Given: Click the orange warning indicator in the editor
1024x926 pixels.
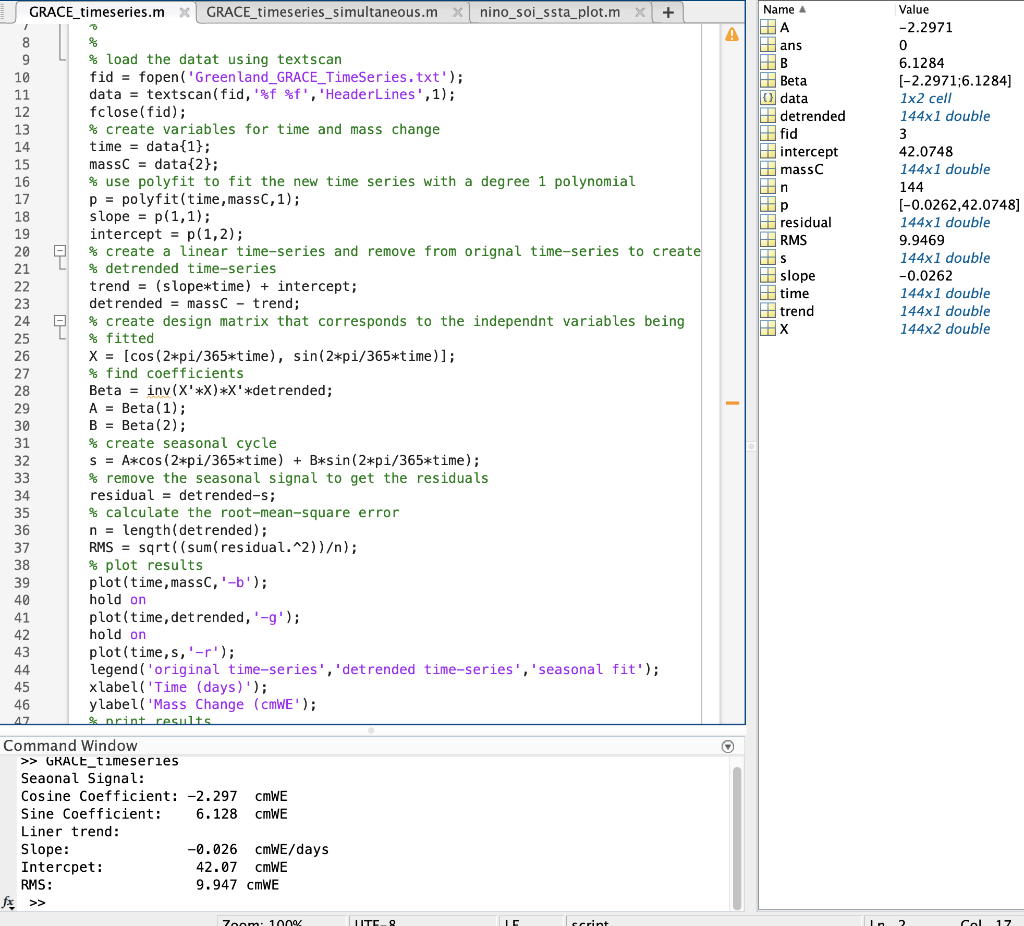Looking at the screenshot, I should coord(731,34).
